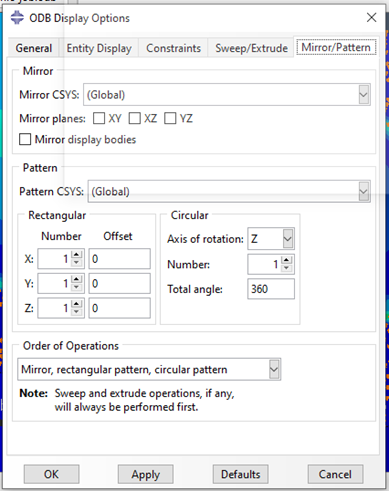Enable the XY mirror plane checkbox
Viewport: 389px width, 491px height.
99,118
